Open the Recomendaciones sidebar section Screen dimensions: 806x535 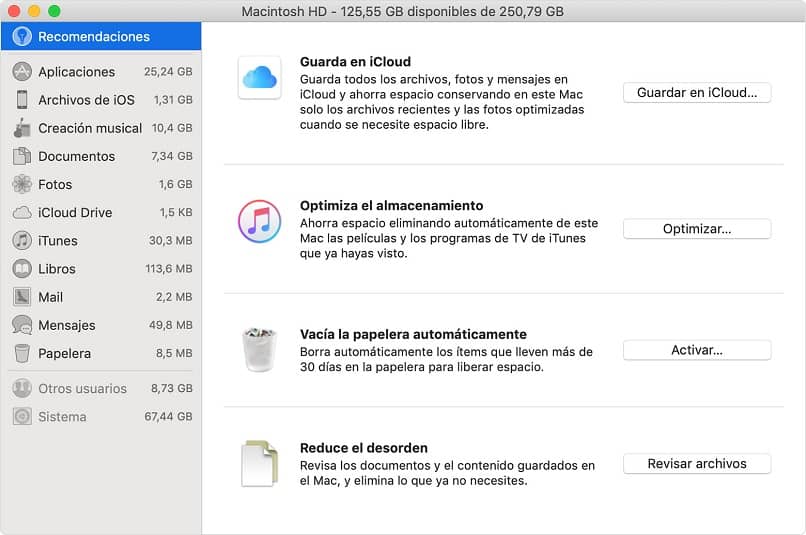click(x=101, y=36)
